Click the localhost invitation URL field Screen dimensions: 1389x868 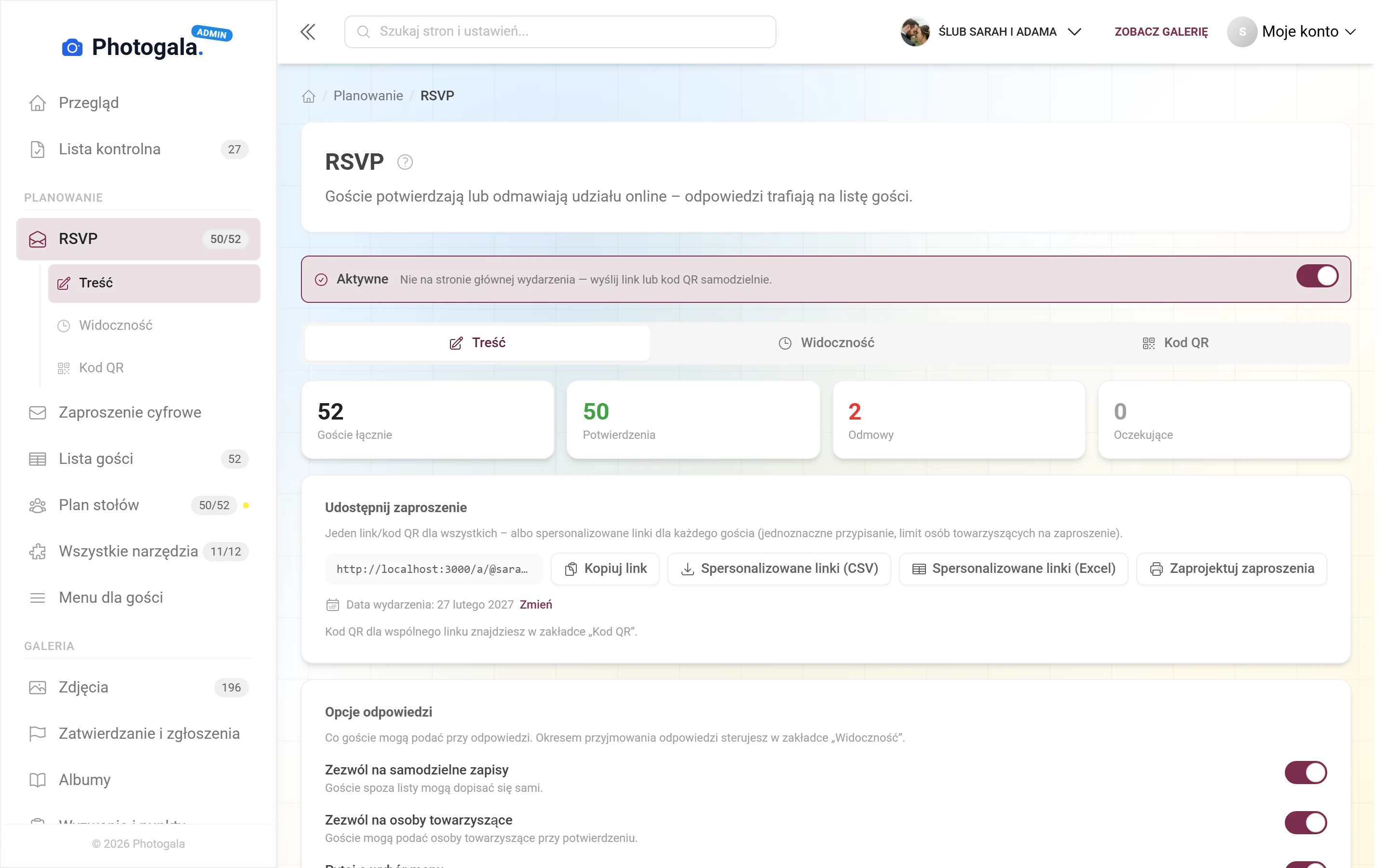434,569
